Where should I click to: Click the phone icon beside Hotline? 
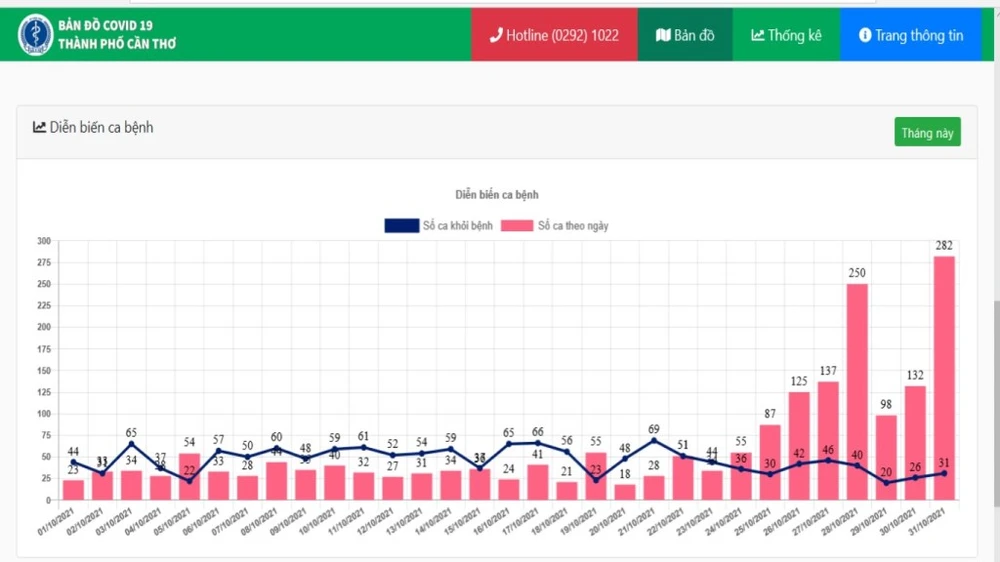[495, 35]
